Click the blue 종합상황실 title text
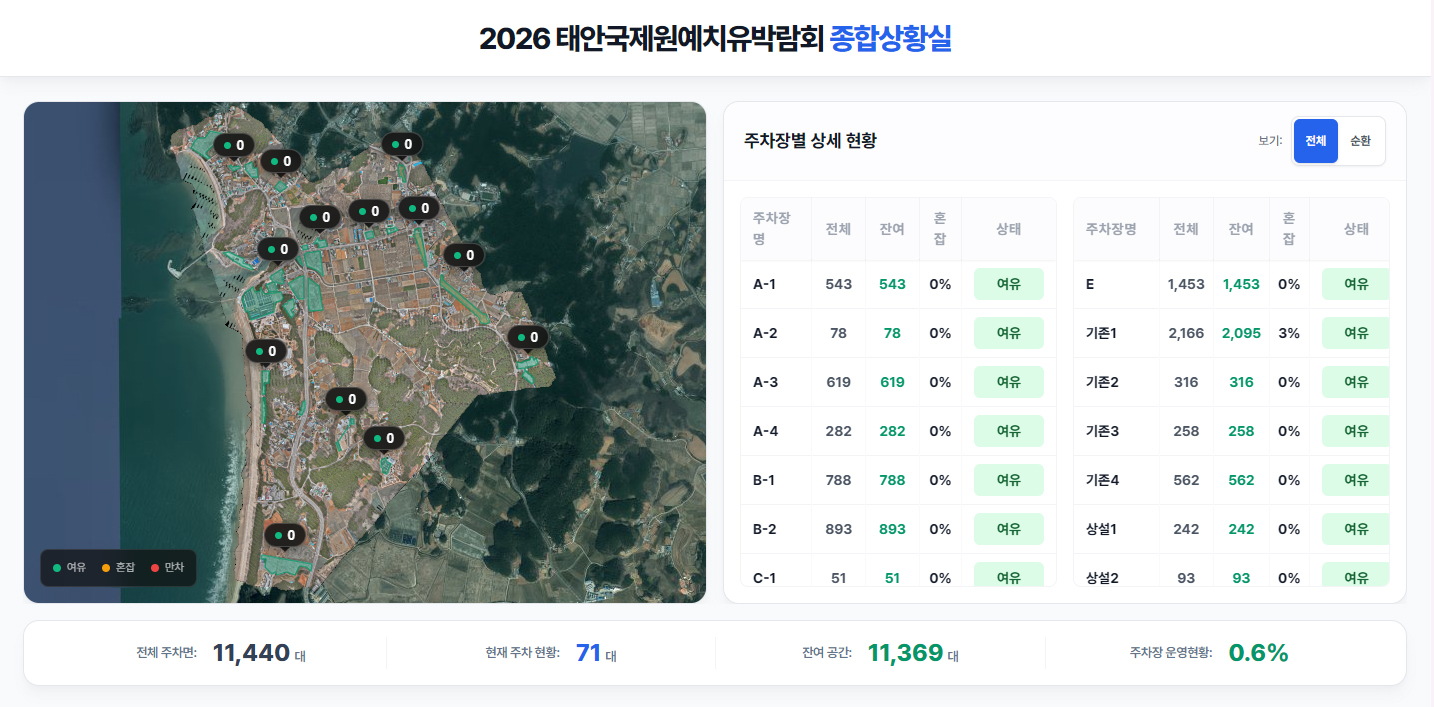 (890, 38)
